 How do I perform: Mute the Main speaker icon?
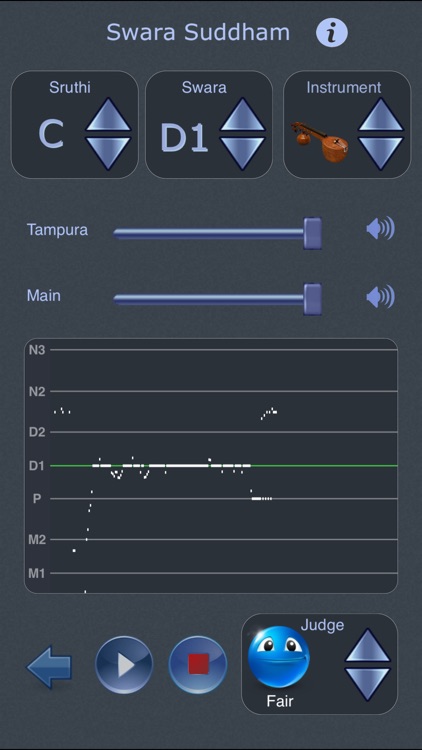point(380,297)
